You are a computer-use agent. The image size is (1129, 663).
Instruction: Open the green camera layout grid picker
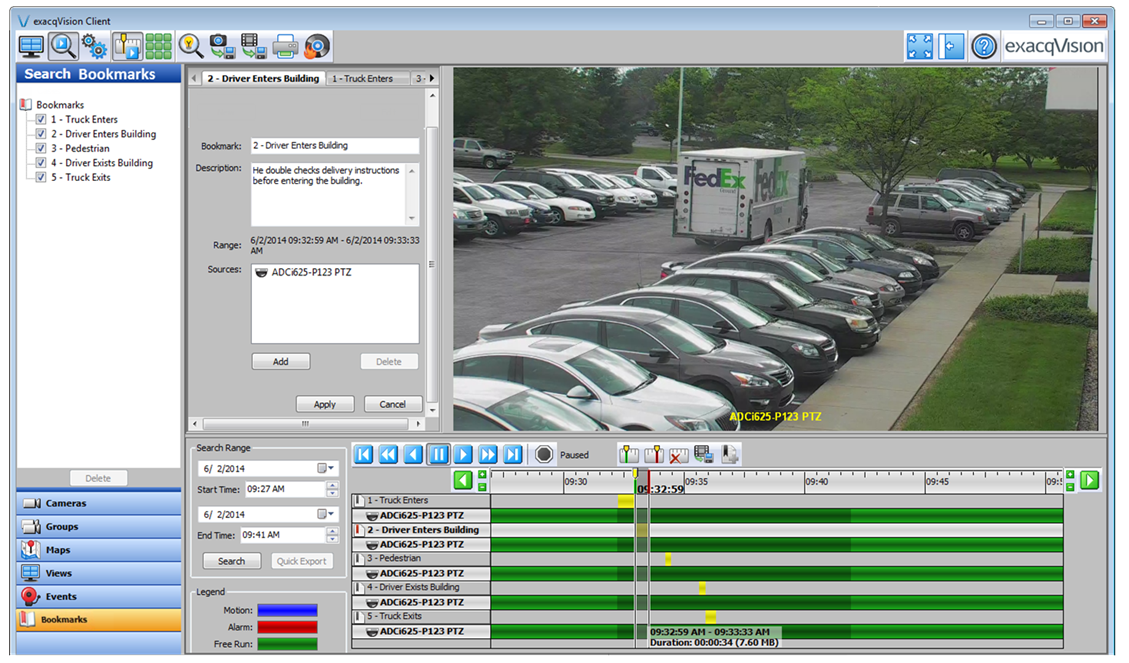(158, 45)
